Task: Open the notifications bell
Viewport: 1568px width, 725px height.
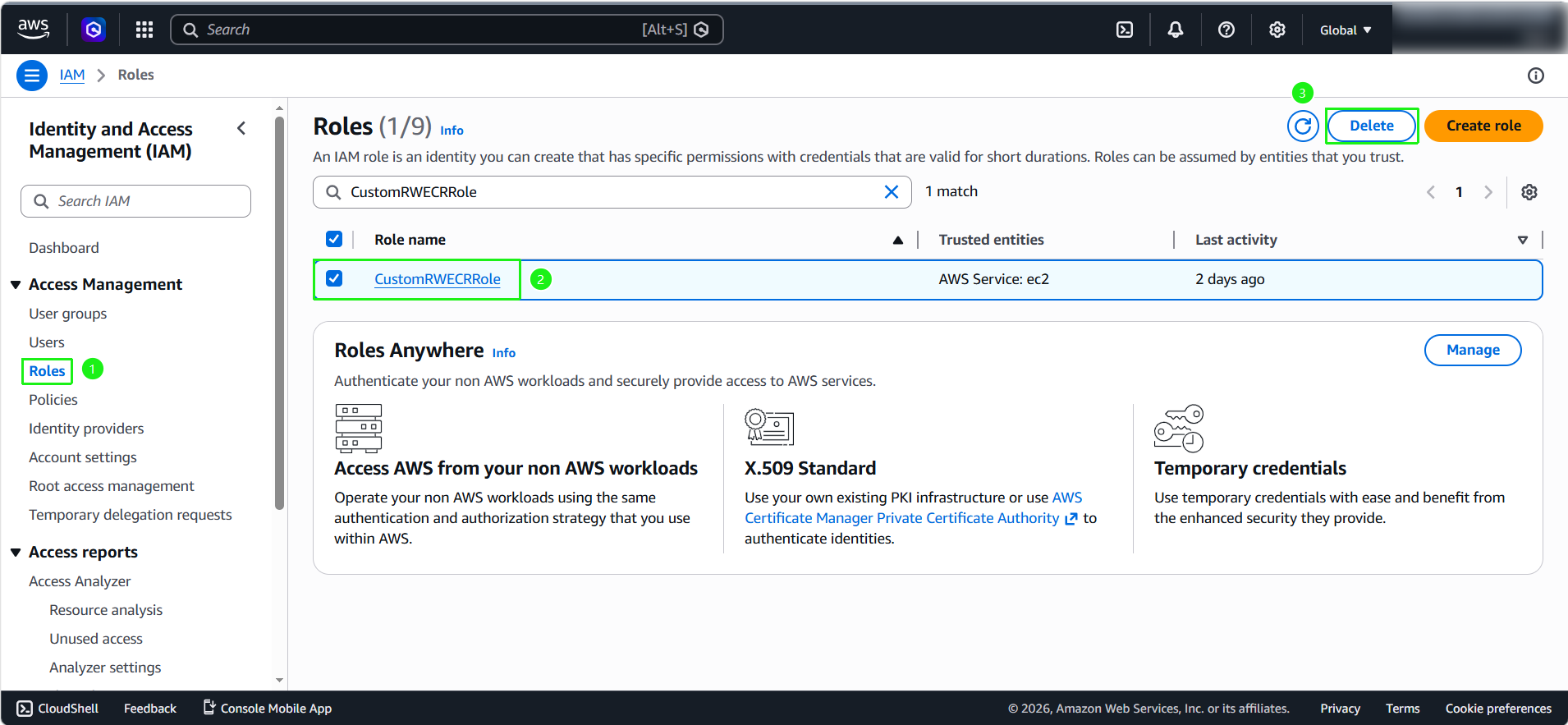Action: pyautogui.click(x=1176, y=30)
